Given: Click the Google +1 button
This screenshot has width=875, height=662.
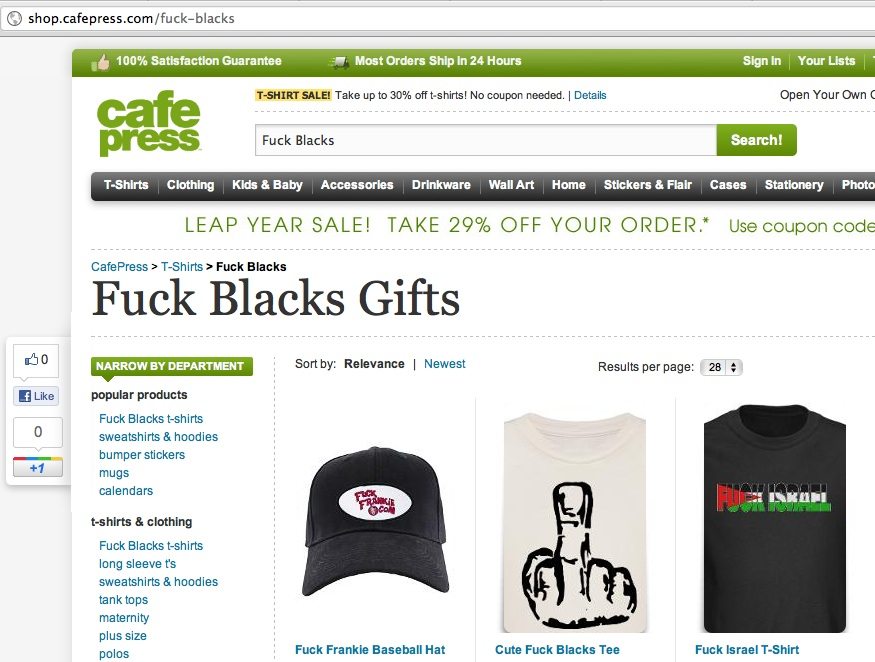Looking at the screenshot, I should [37, 467].
